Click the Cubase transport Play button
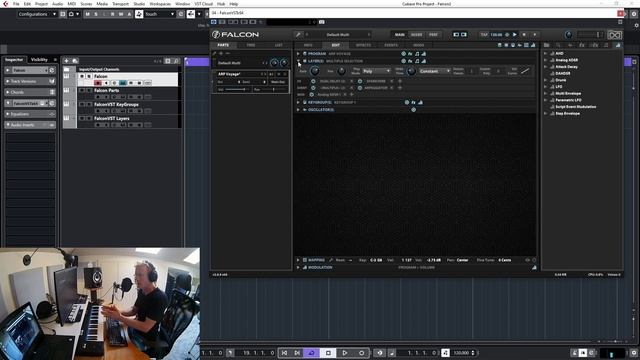This screenshot has height=360, width=640. 345,353
